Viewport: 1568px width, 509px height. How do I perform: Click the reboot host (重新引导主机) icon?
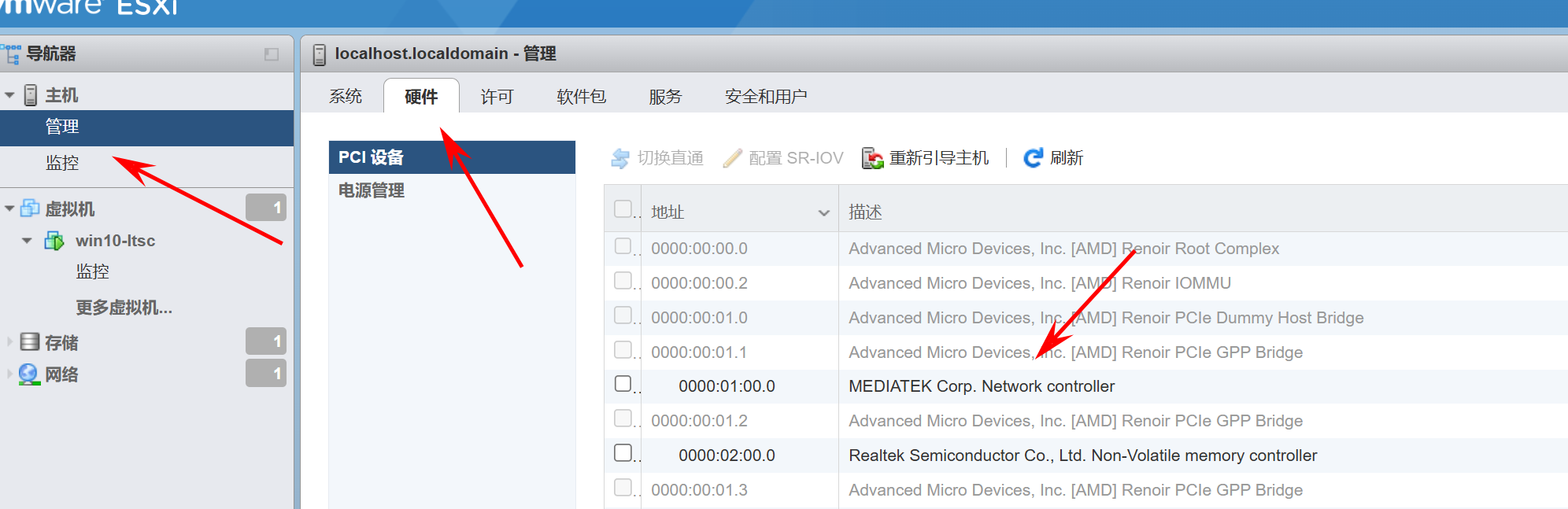pos(872,158)
